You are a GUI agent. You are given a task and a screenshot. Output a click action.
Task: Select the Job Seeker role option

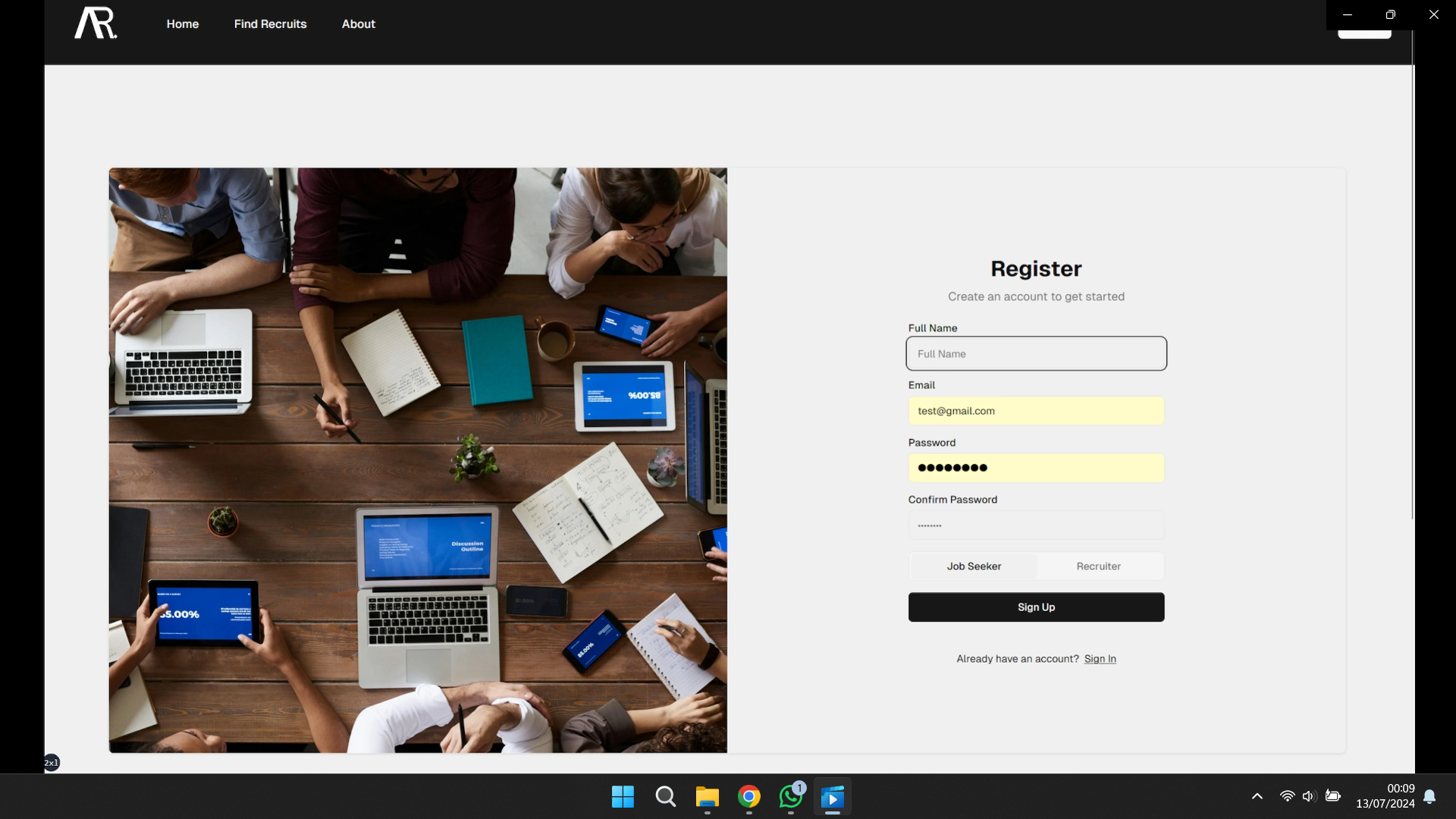[x=974, y=566]
